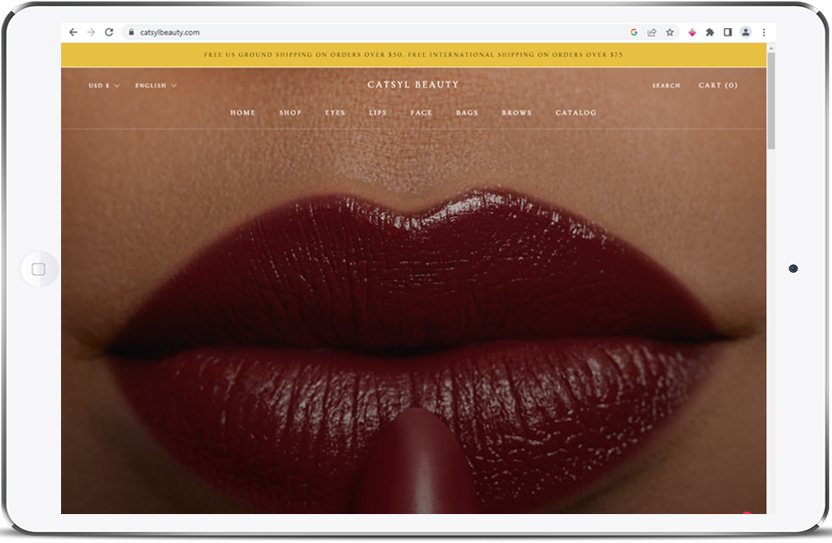Bookmark page with star icon
This screenshot has height=543, width=832.
[670, 32]
